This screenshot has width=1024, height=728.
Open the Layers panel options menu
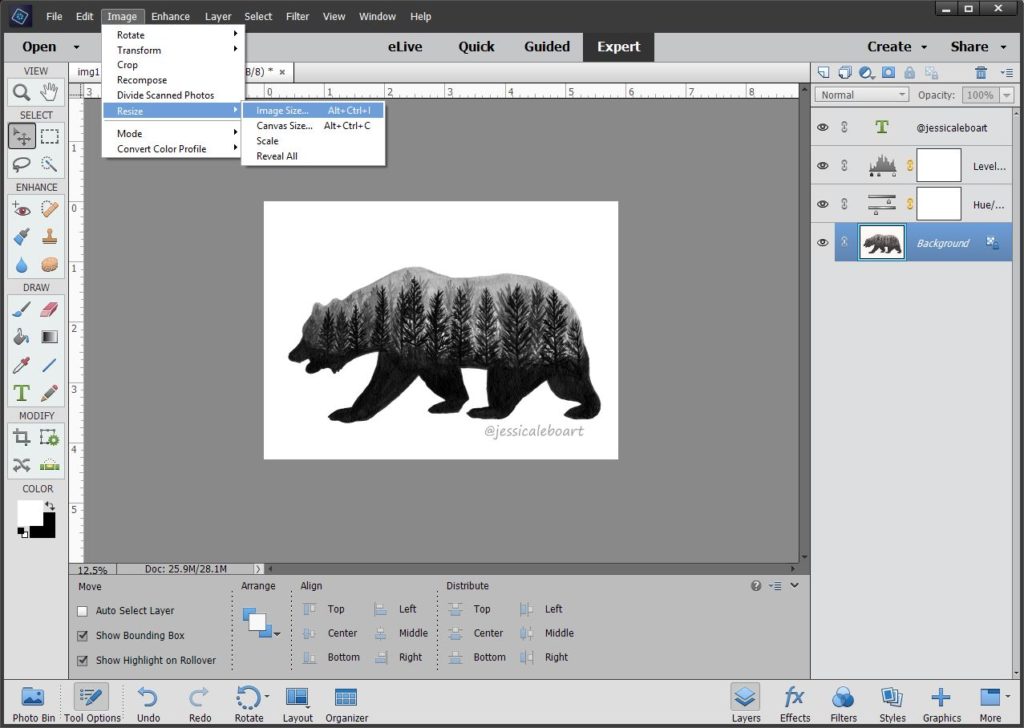(x=1006, y=72)
